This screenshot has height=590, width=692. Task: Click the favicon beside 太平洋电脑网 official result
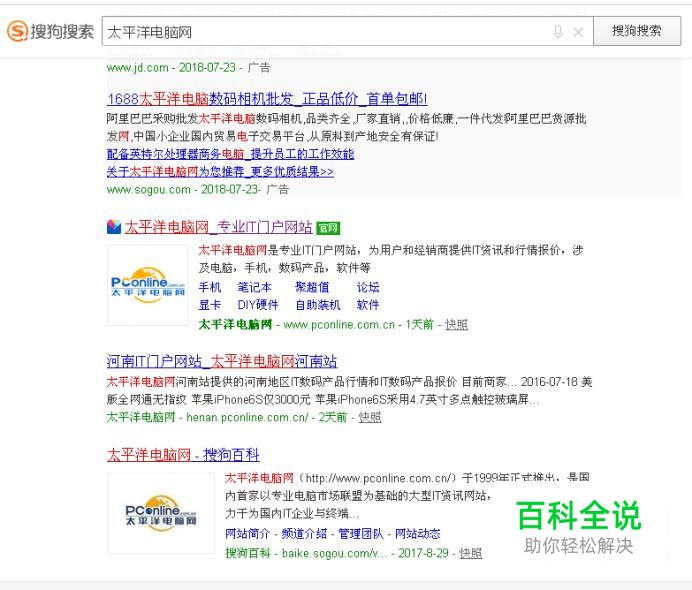tap(114, 227)
